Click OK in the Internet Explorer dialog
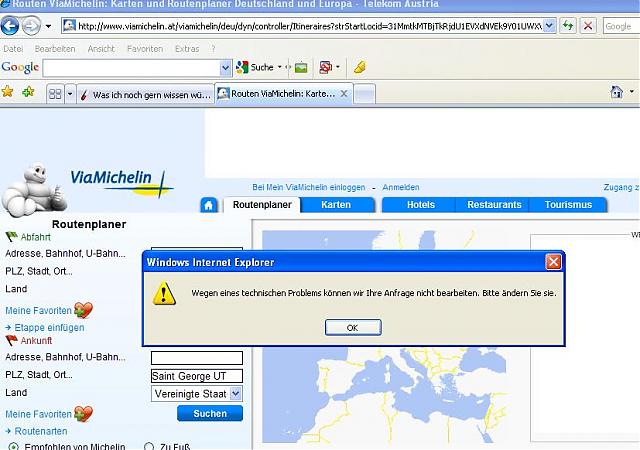This screenshot has height=450, width=640. [353, 327]
